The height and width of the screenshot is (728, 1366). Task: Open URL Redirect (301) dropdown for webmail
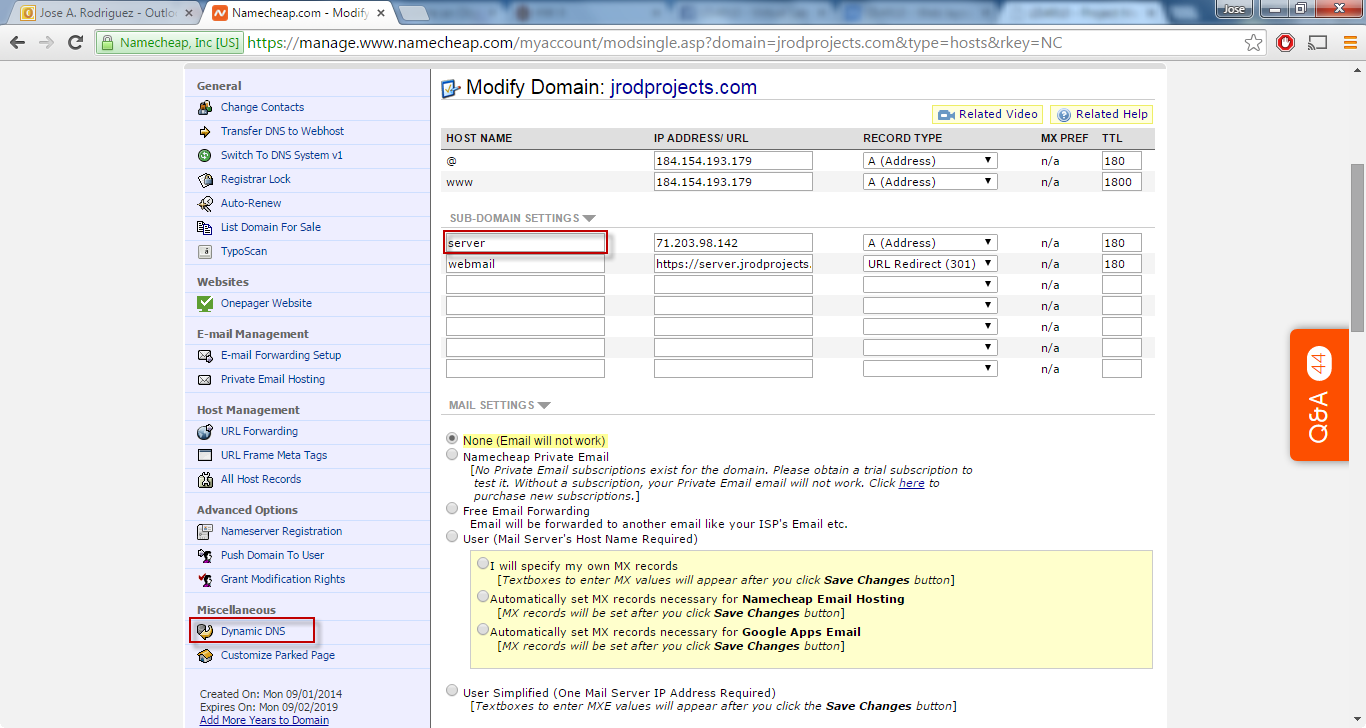coord(930,264)
